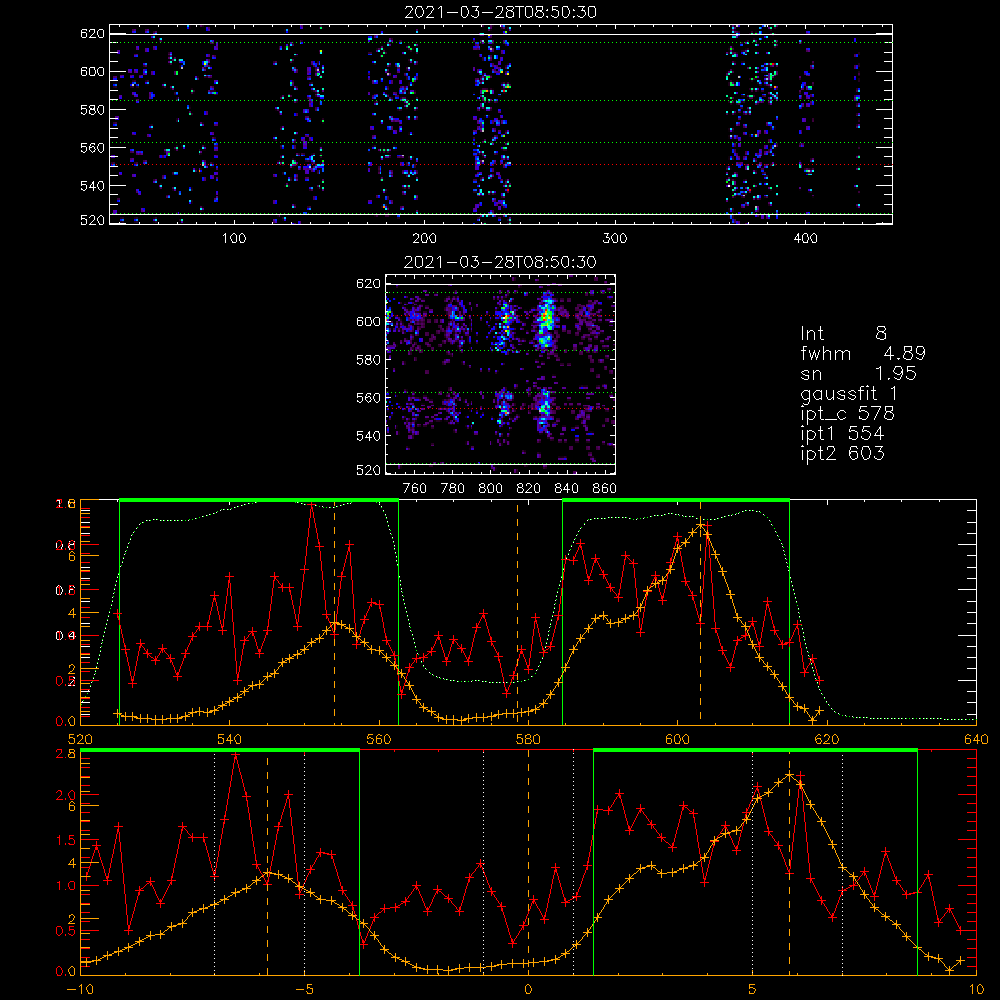Click y-axis label 560 on top image
1000x1000 pixels.
coord(92,148)
